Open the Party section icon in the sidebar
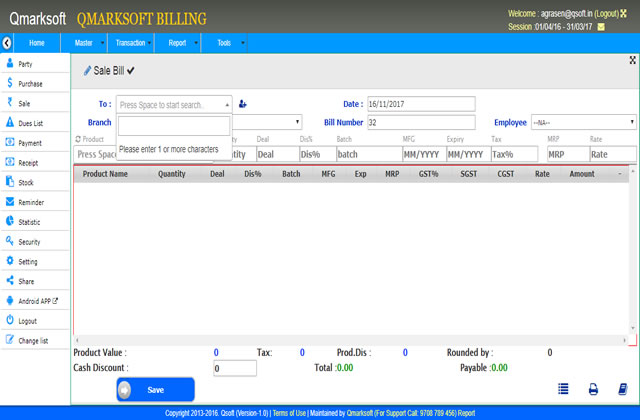Viewport: 640px width, 420px height. 10,63
